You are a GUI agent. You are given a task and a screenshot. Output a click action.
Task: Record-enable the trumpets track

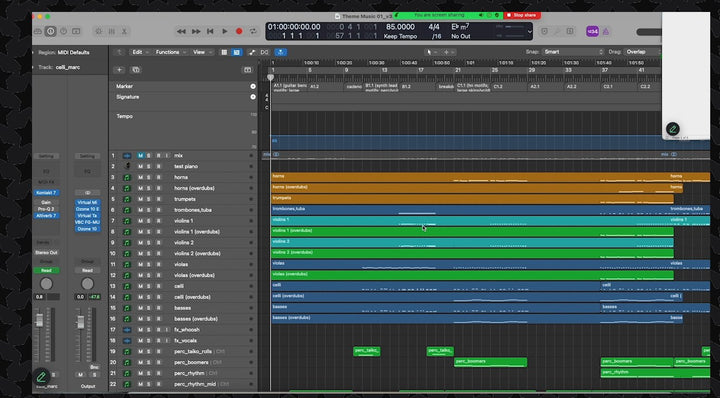click(x=158, y=199)
